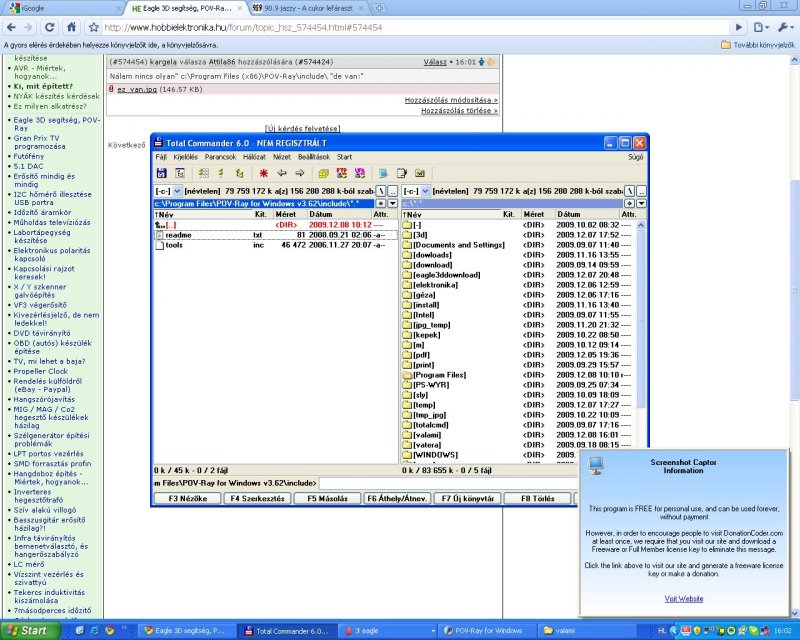Expand the '3 eagle' taskbar group arrow

[x=433, y=631]
